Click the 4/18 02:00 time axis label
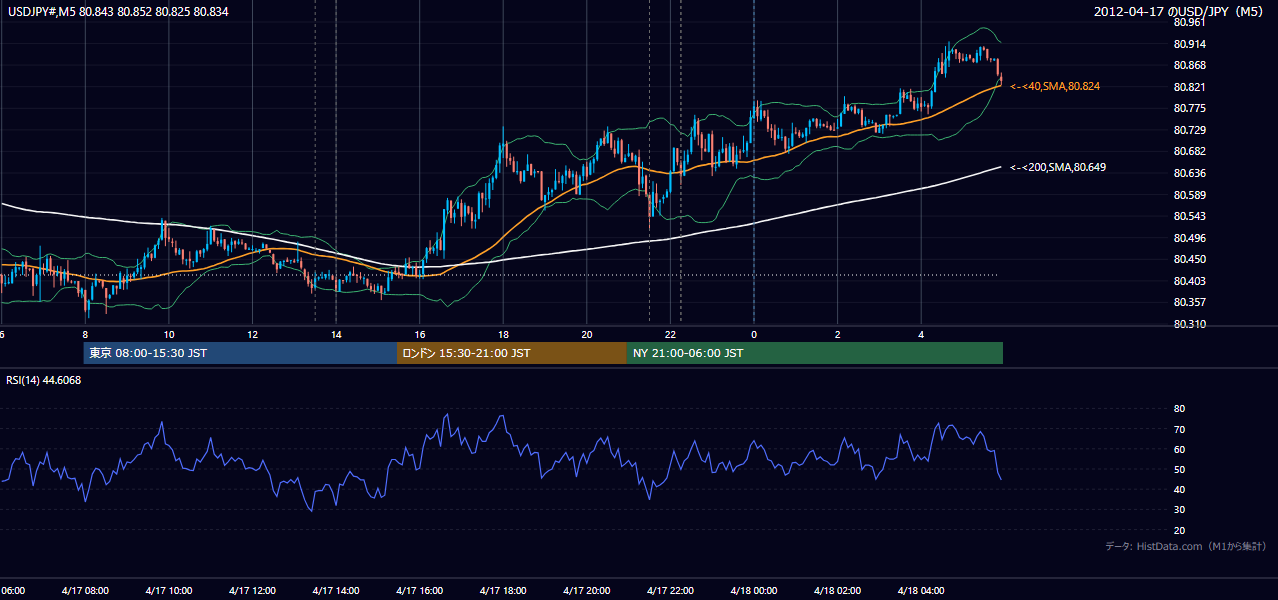Image resolution: width=1278 pixels, height=600 pixels. pyautogui.click(x=838, y=590)
